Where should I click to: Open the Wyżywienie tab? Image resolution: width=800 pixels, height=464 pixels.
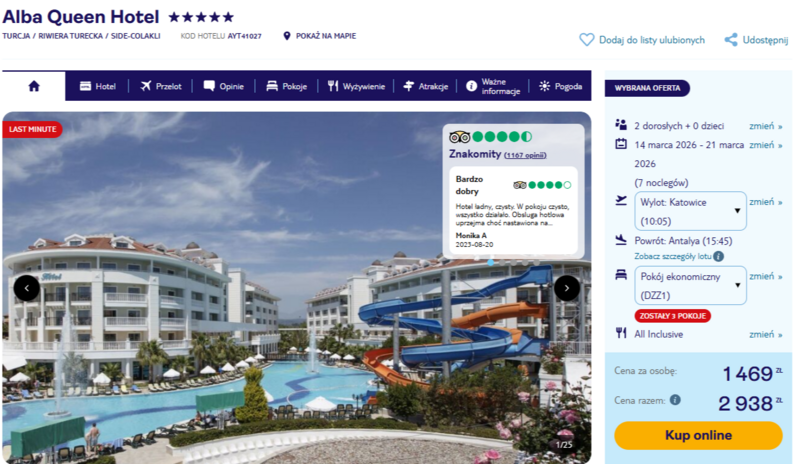click(356, 86)
